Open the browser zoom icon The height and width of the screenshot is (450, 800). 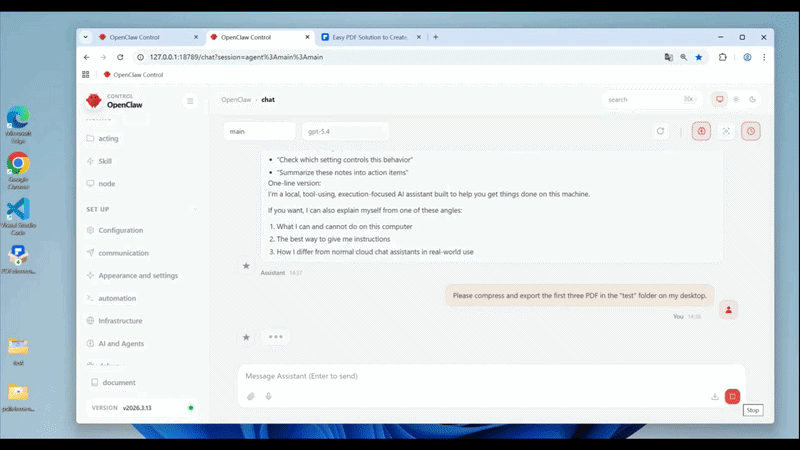coord(684,57)
